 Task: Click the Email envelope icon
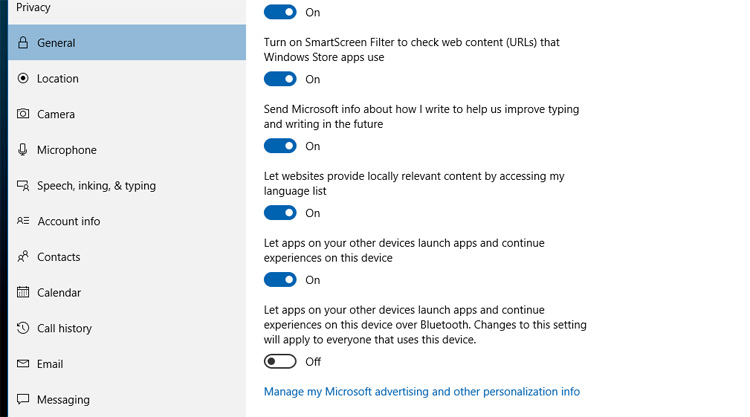tap(23, 364)
